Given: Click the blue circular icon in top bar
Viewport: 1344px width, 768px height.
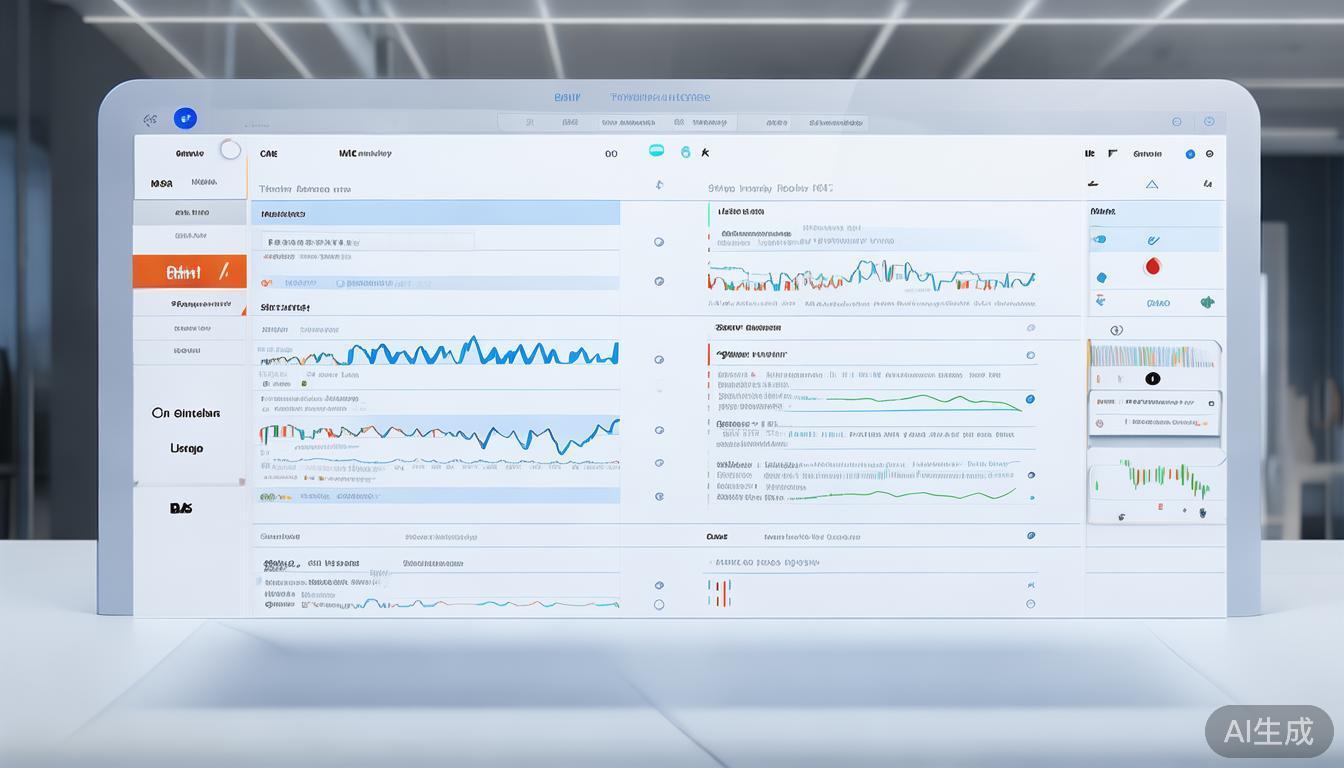Looking at the screenshot, I should point(185,119).
